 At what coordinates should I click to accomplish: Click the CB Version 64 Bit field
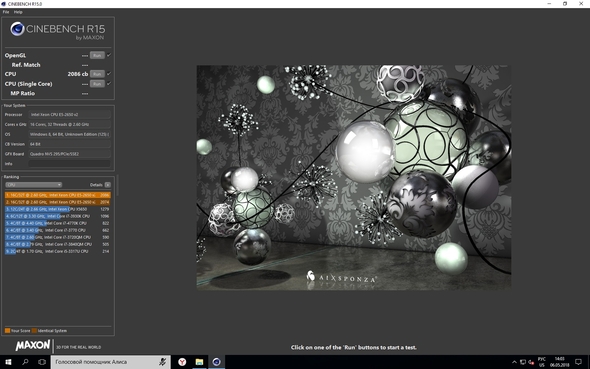click(70, 144)
